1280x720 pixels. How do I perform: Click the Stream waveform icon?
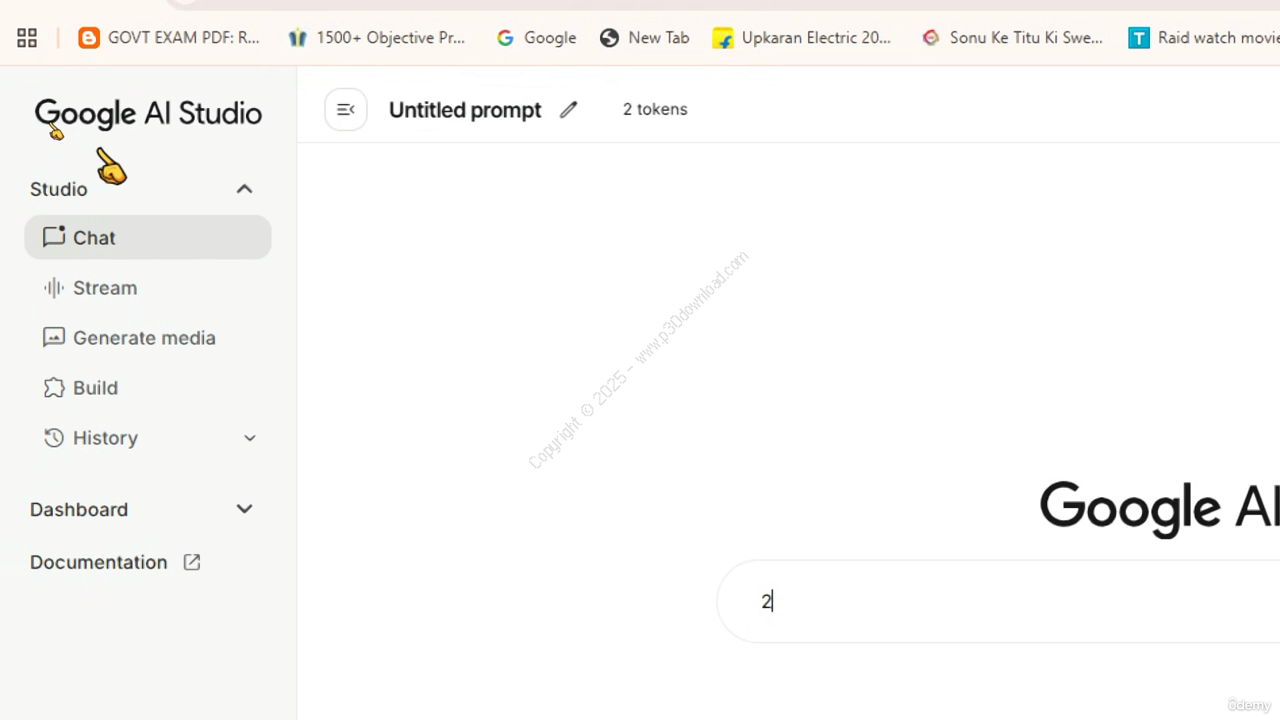tap(54, 288)
